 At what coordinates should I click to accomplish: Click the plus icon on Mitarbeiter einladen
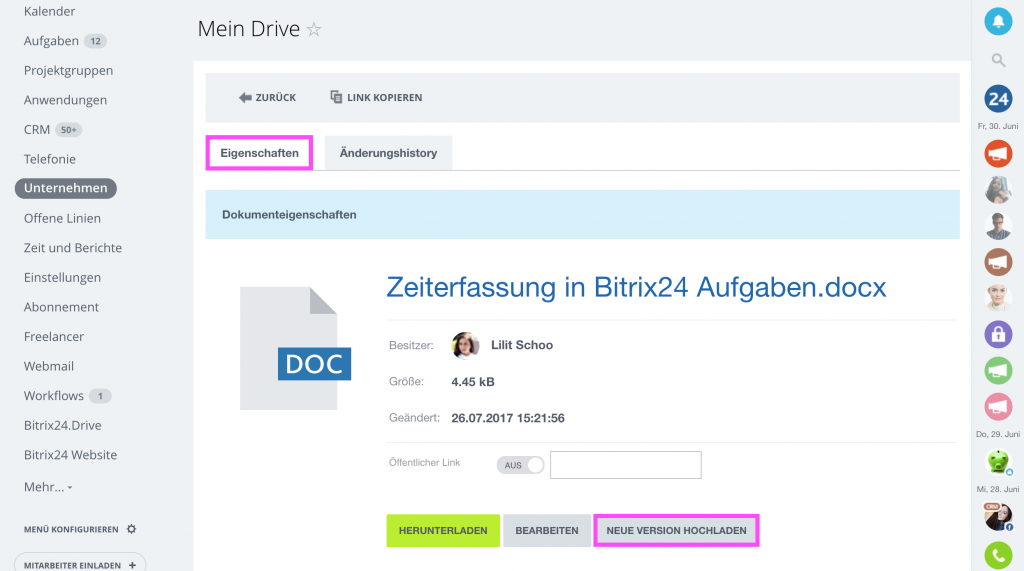[x=133, y=565]
